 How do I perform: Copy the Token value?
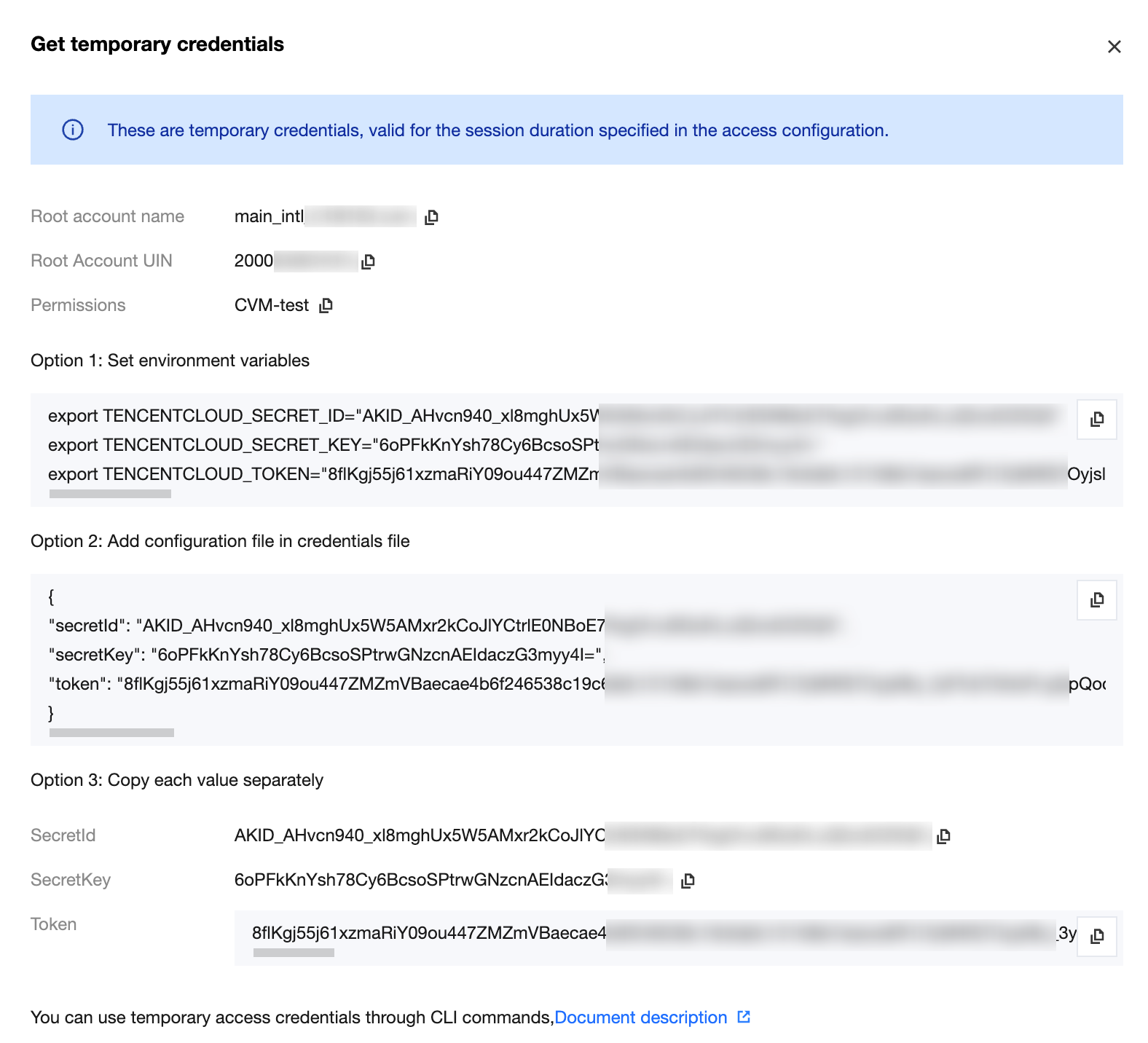[x=1096, y=937]
